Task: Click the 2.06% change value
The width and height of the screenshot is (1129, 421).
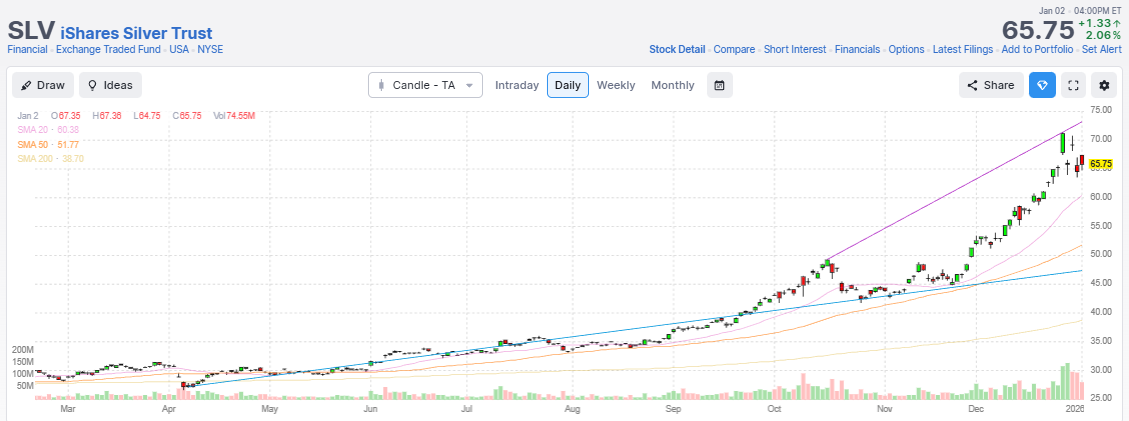Action: 1102,35
